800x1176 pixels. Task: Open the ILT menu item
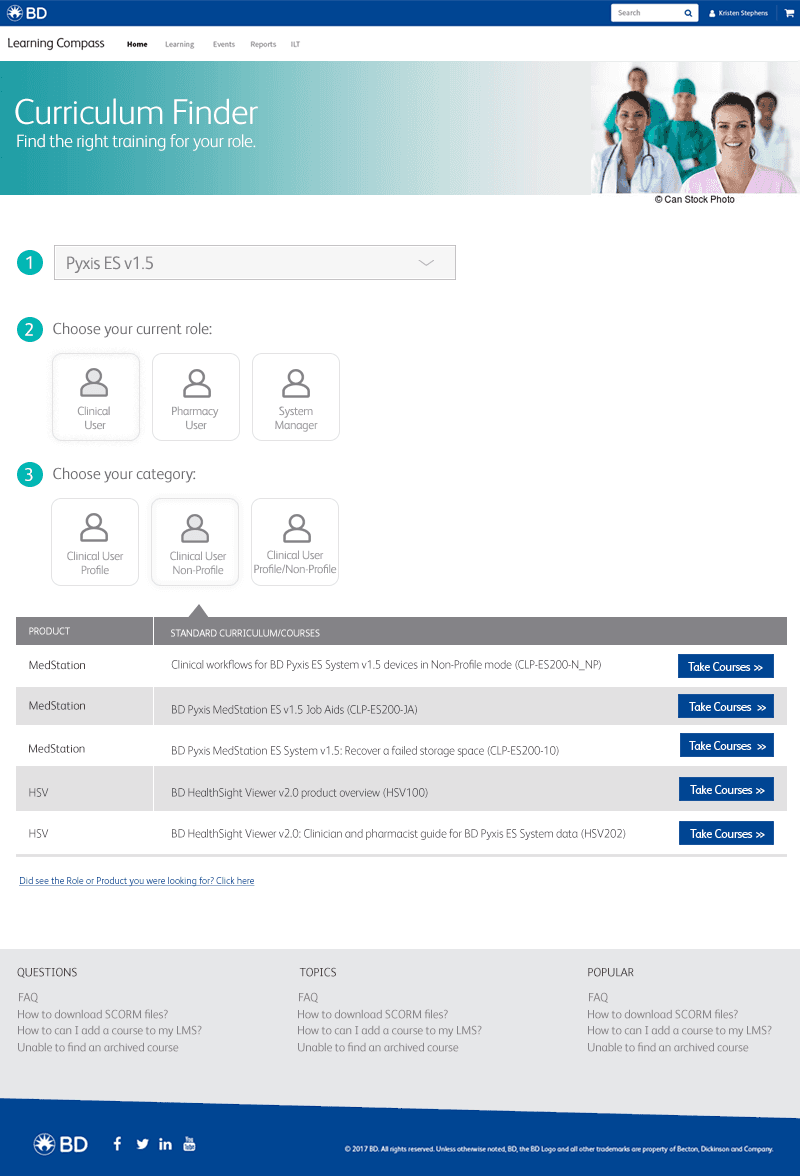tap(295, 44)
